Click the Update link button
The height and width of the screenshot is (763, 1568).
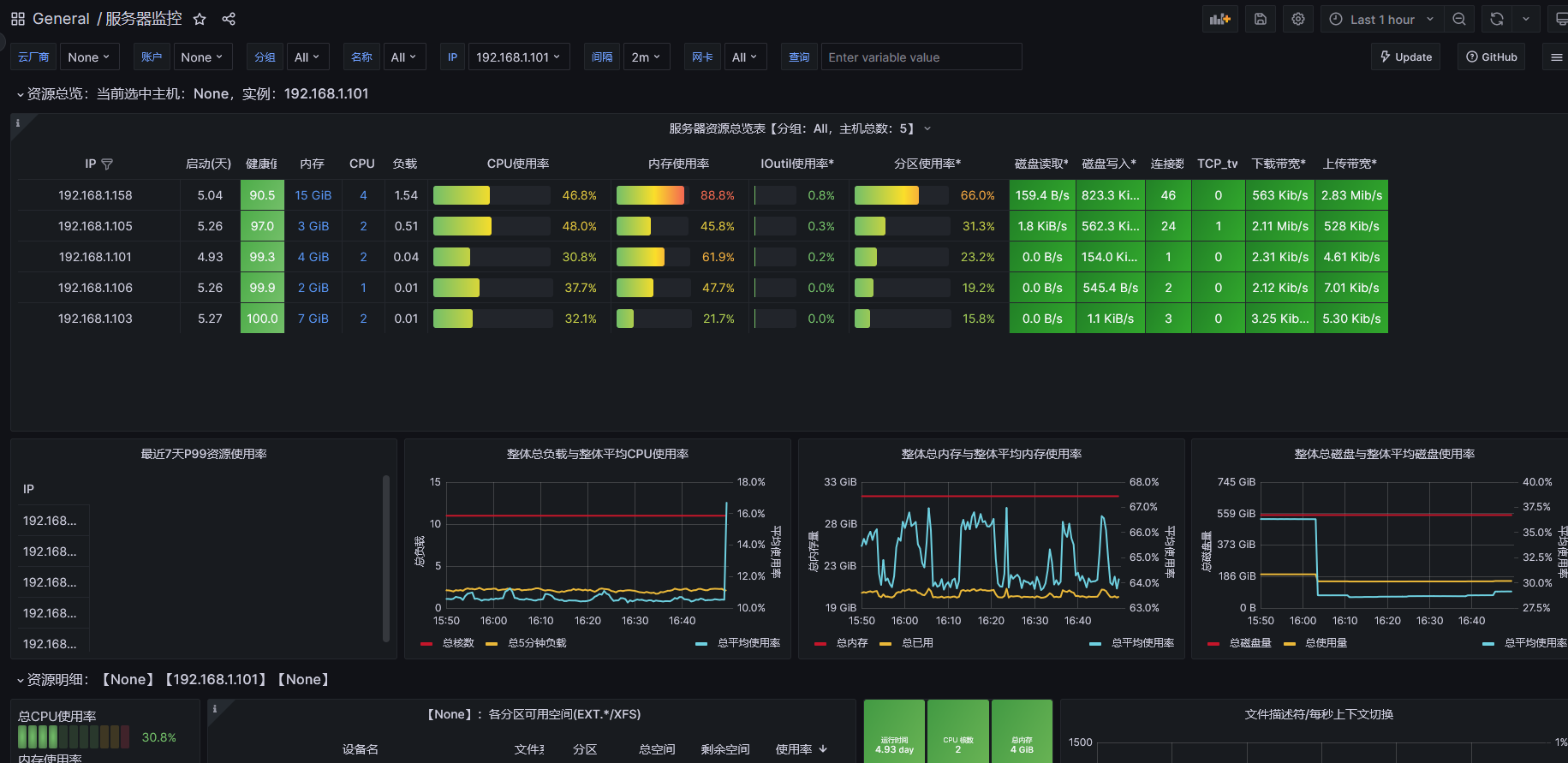(1406, 57)
